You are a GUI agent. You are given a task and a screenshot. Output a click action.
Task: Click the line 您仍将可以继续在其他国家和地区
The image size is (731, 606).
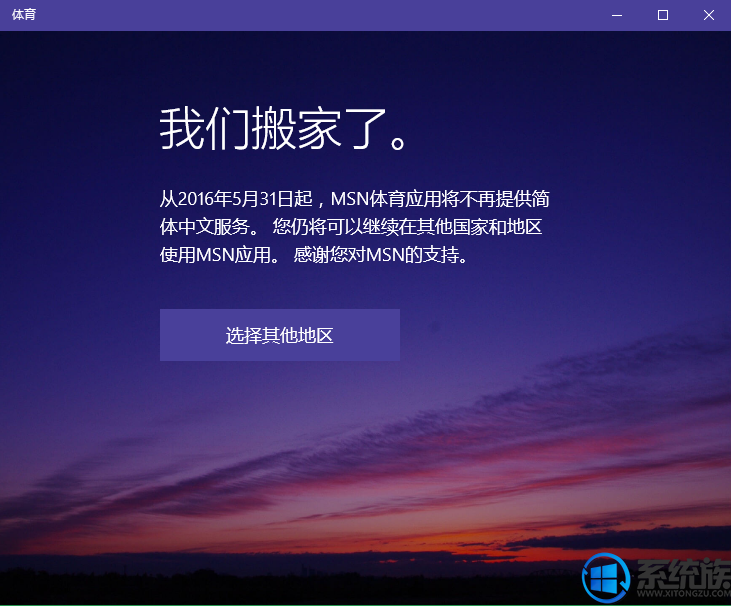[407, 227]
